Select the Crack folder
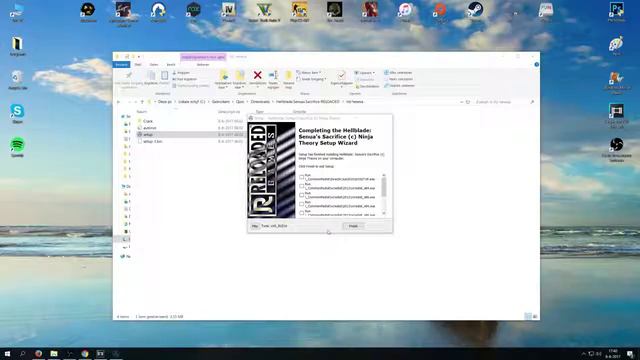 (x=148, y=121)
